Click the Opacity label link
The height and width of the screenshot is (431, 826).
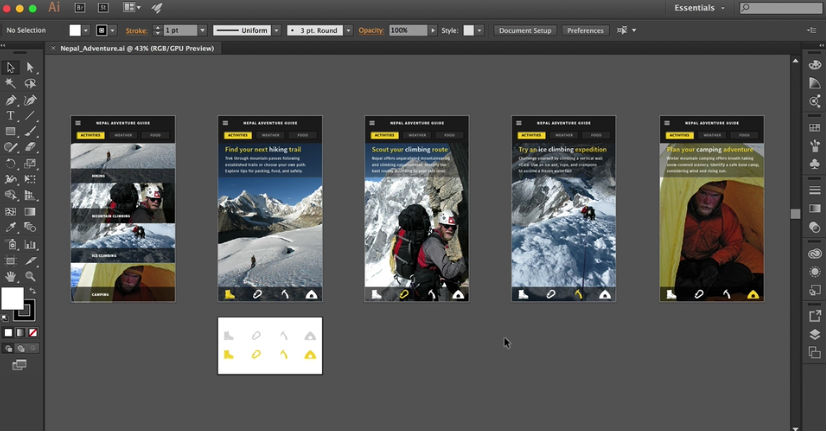click(371, 31)
